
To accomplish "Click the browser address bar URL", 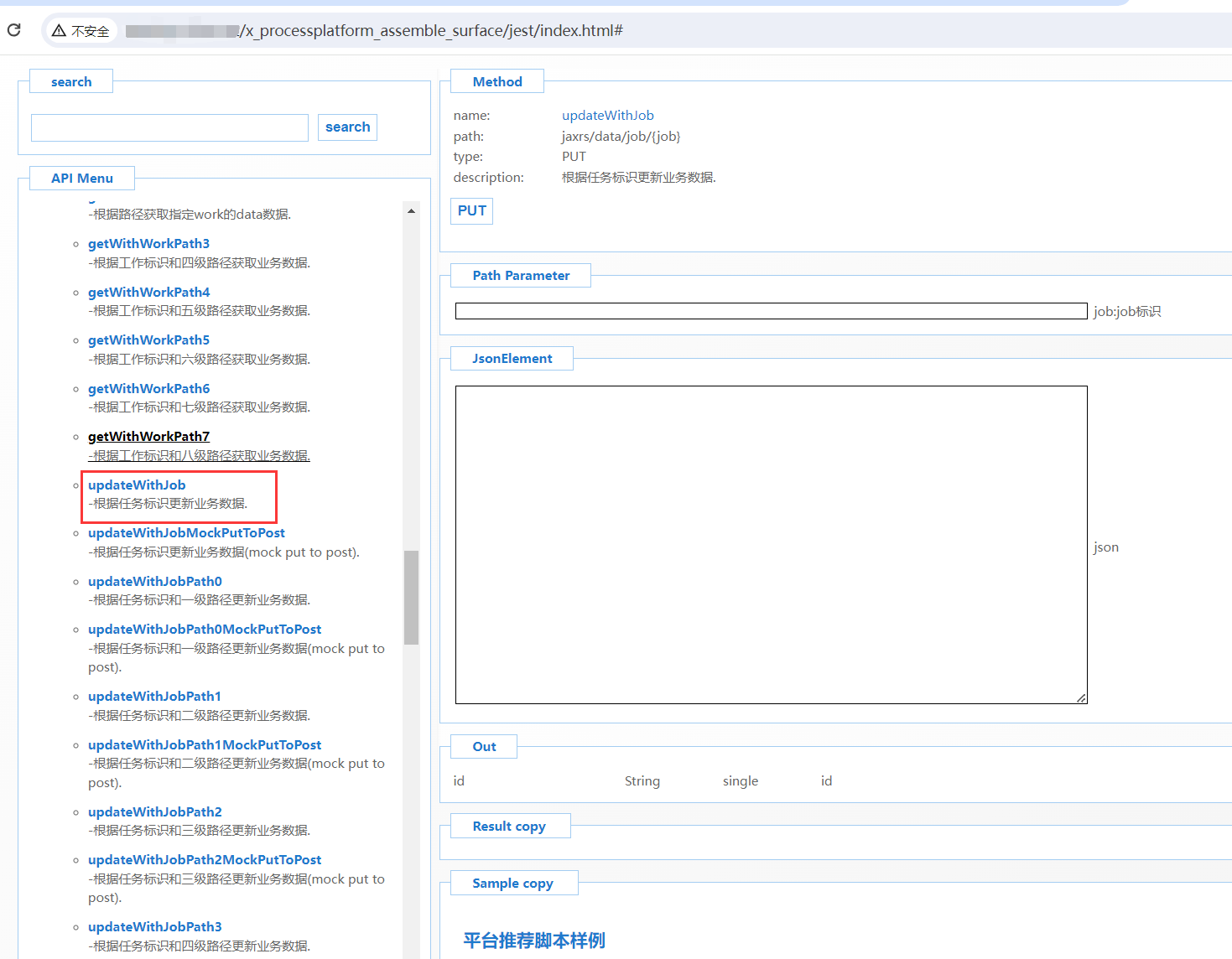I will (x=432, y=31).
